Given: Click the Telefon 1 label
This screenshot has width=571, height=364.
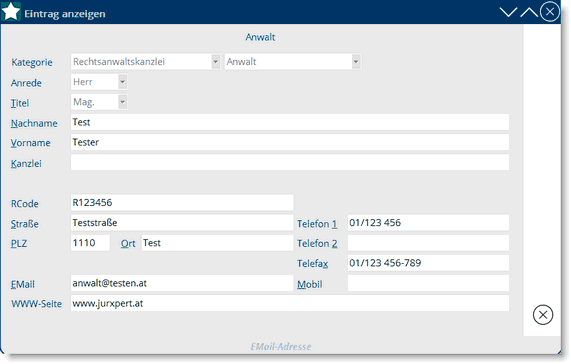Looking at the screenshot, I should 317,224.
